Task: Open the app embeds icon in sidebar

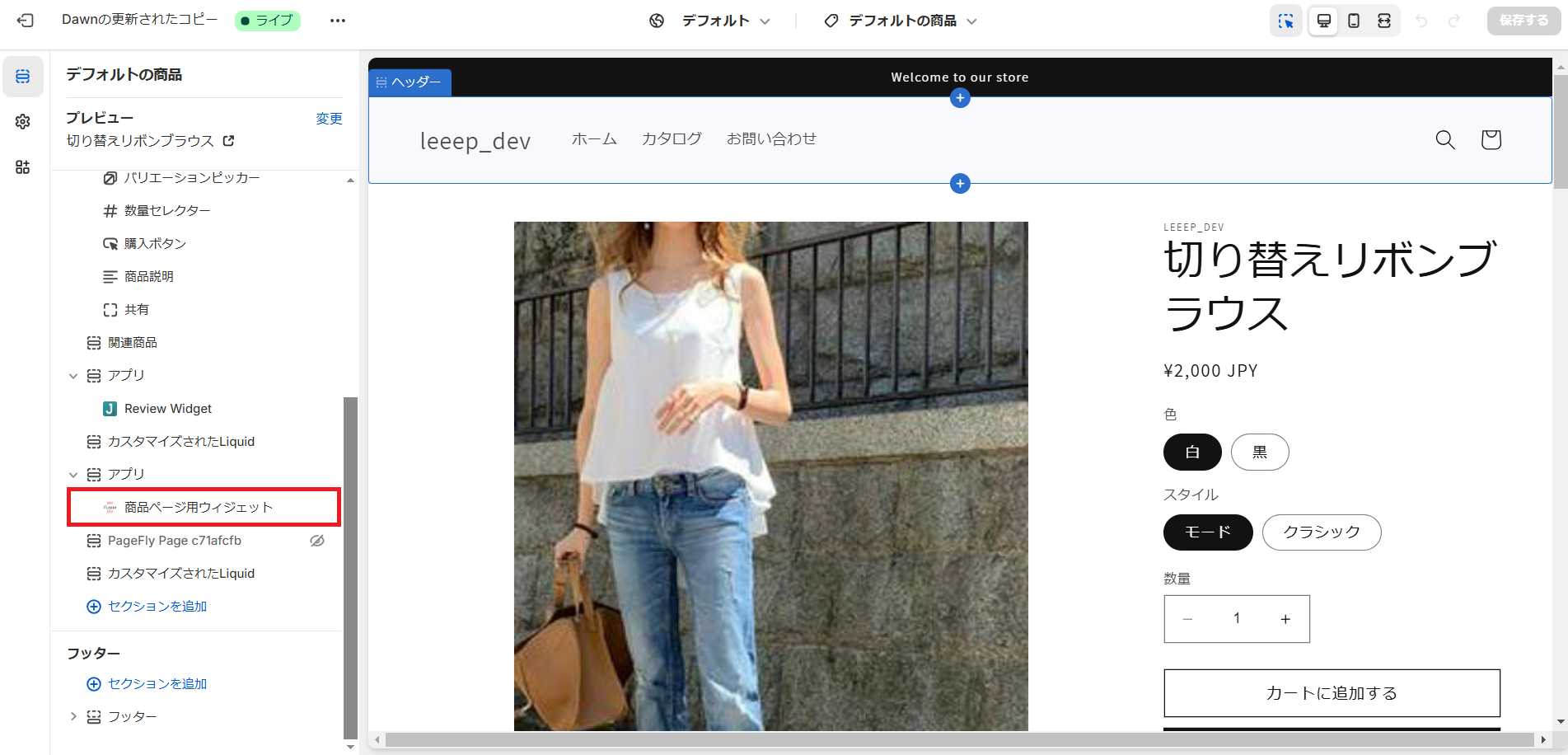Action: [23, 167]
